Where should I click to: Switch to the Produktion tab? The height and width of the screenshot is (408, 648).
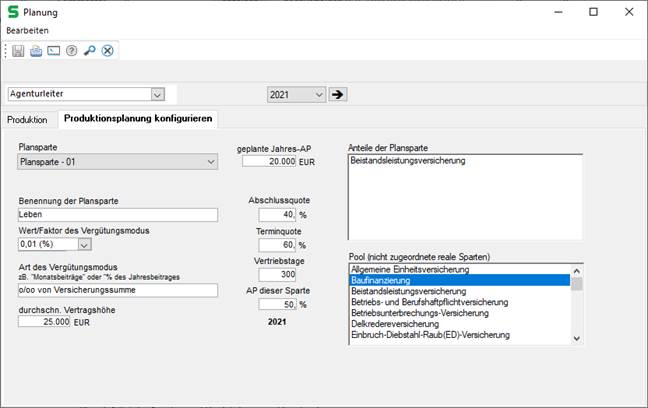[28, 119]
